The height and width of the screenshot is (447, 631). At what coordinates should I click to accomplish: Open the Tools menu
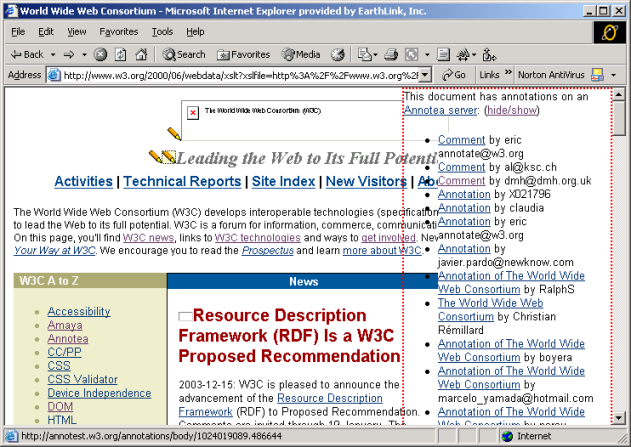pyautogui.click(x=162, y=32)
